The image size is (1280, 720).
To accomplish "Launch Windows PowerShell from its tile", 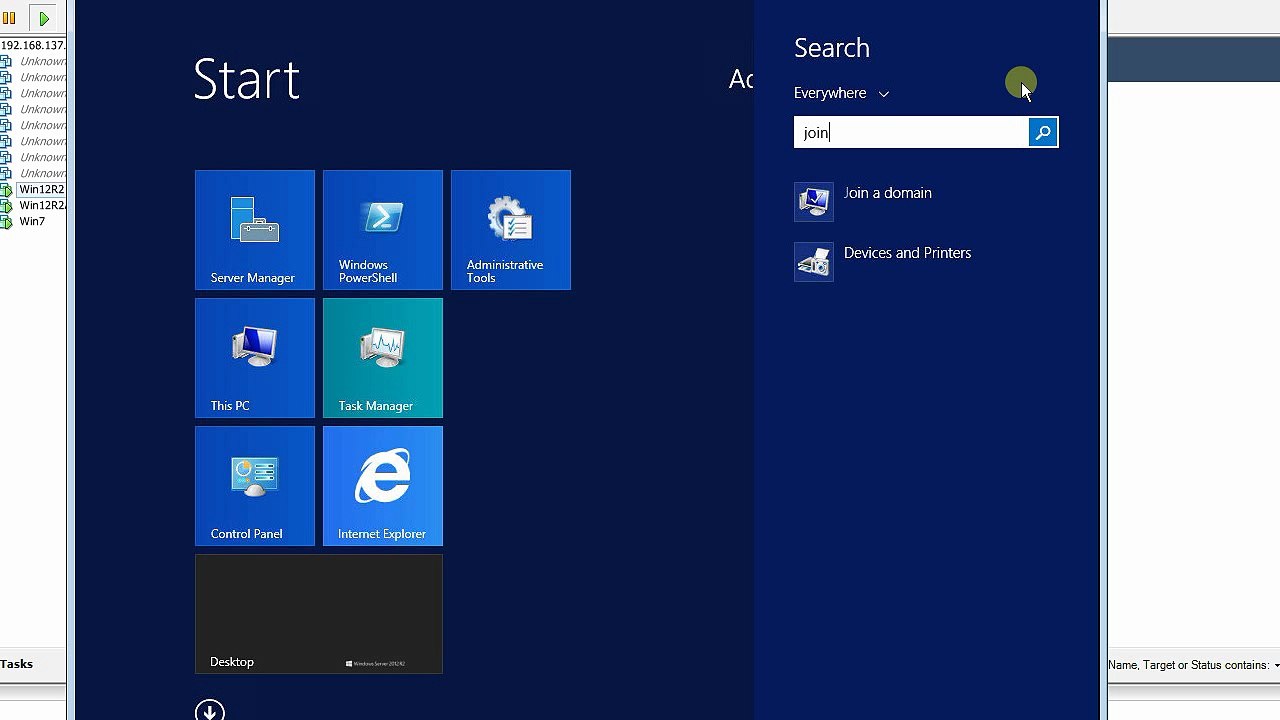I will (x=383, y=230).
